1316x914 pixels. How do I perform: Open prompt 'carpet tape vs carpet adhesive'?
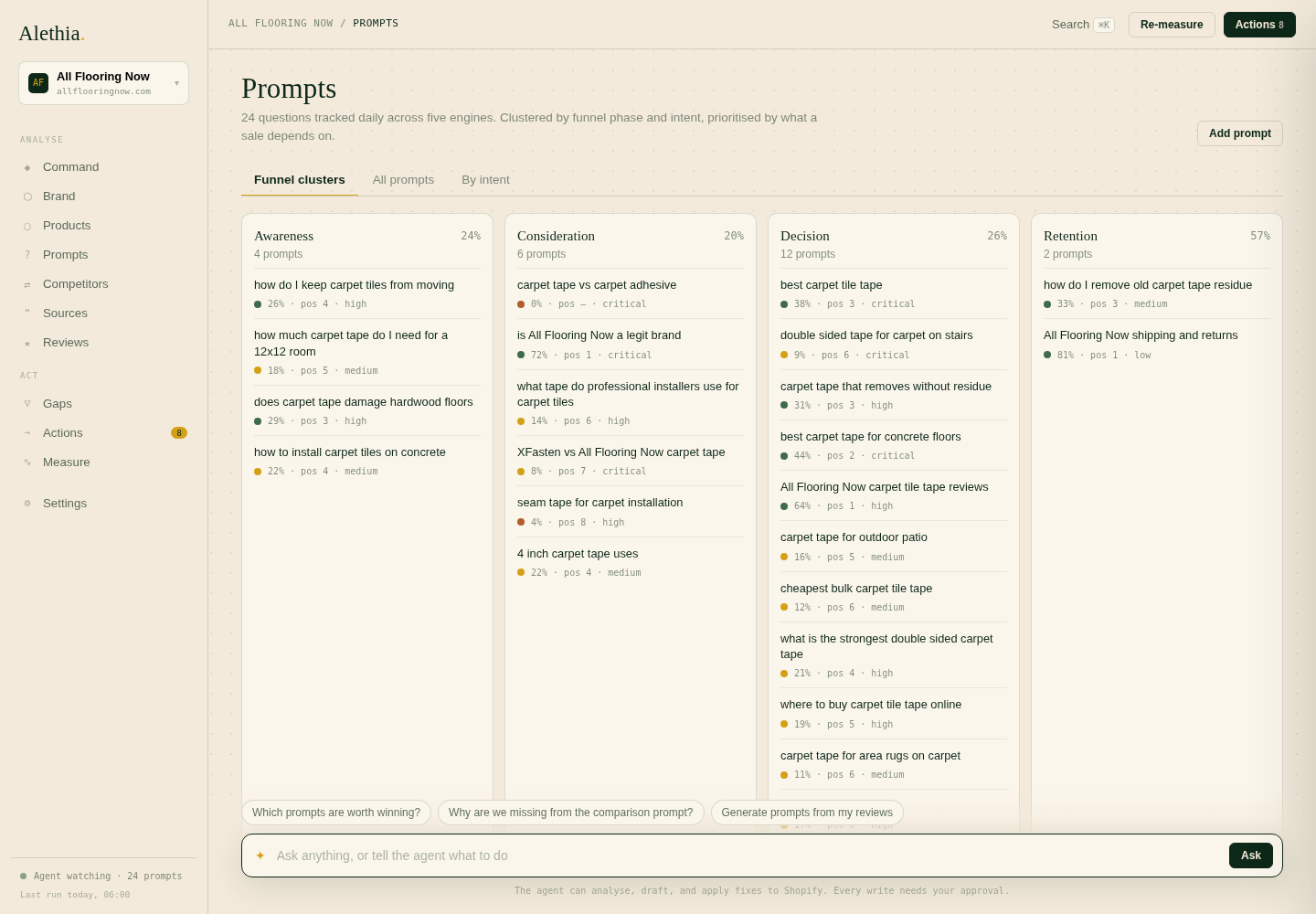(631, 293)
